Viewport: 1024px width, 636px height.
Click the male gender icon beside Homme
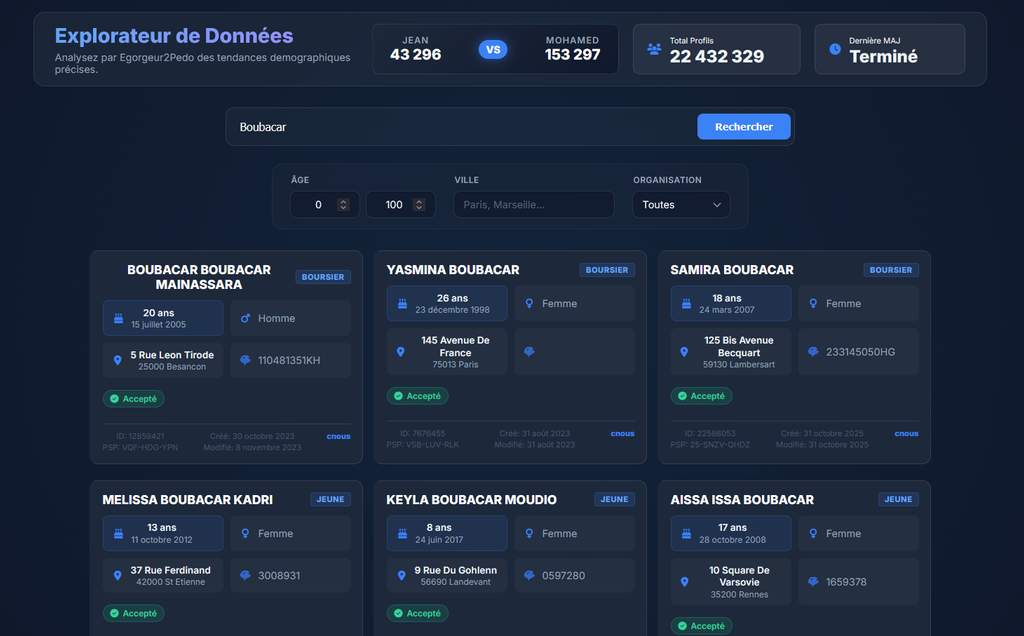(246, 318)
